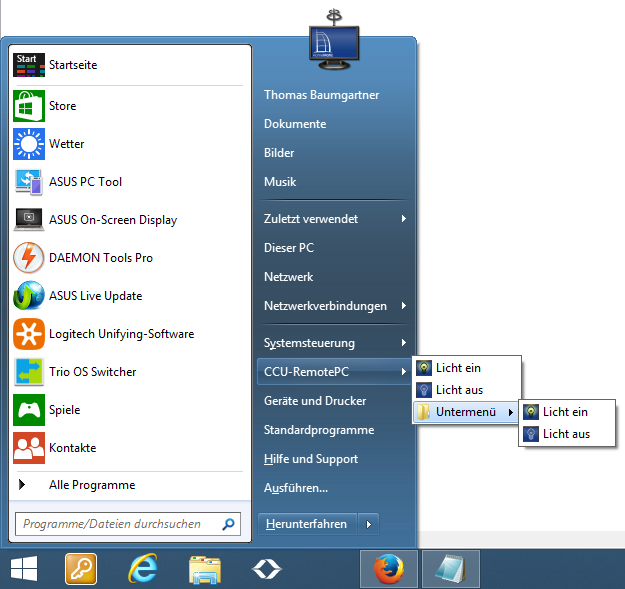Expand Zuletzt verwendet submenu arrow

click(x=404, y=218)
